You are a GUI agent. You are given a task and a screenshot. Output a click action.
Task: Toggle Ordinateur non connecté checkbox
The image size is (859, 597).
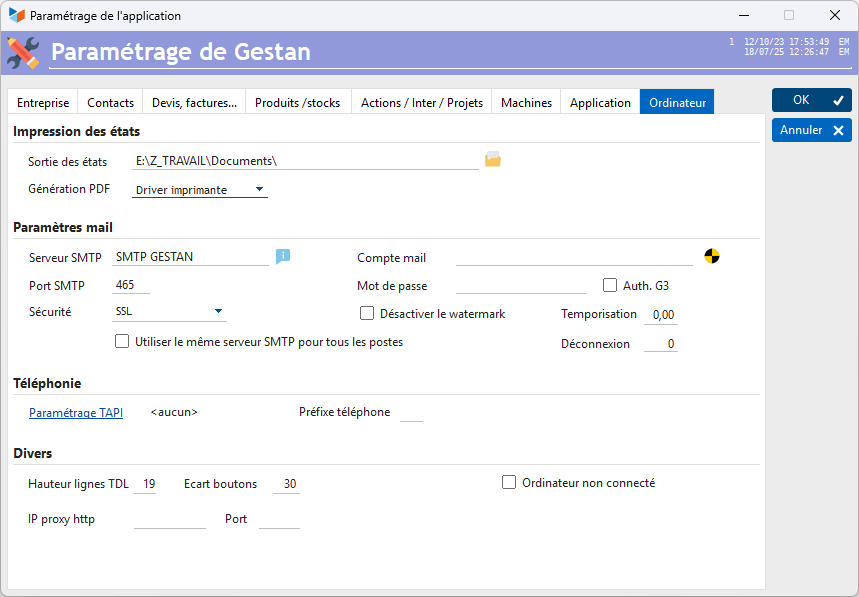(x=509, y=483)
